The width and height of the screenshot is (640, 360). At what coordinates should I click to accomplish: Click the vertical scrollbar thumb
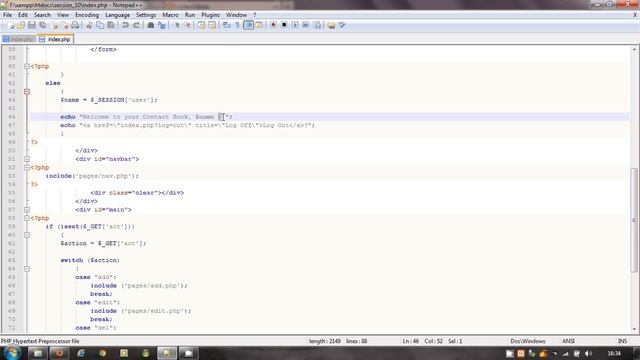click(634, 220)
